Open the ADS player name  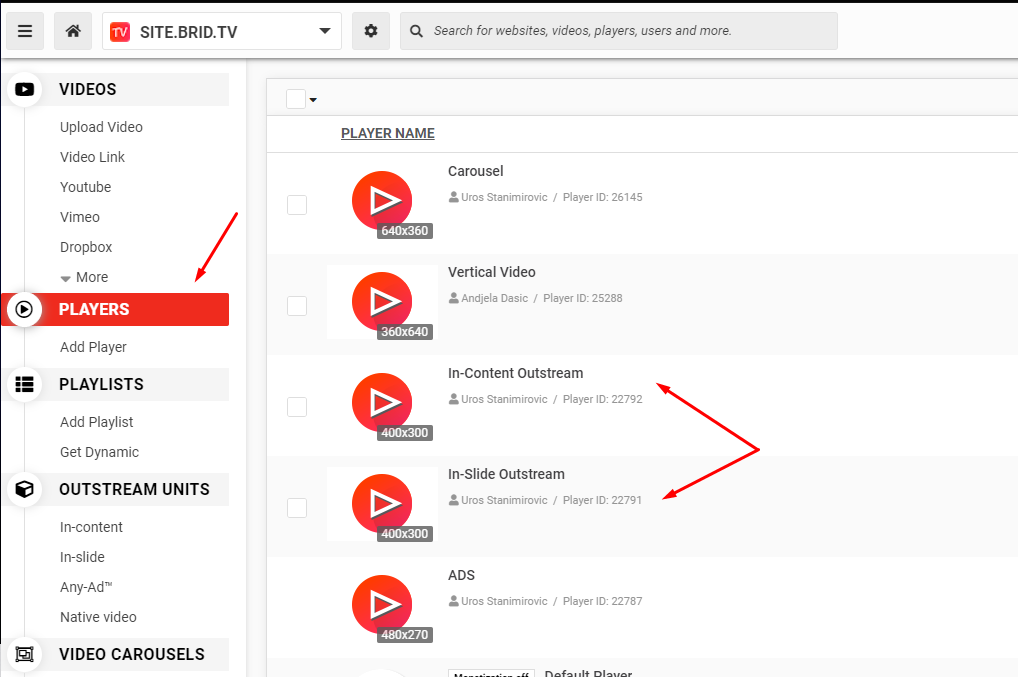pos(462,575)
